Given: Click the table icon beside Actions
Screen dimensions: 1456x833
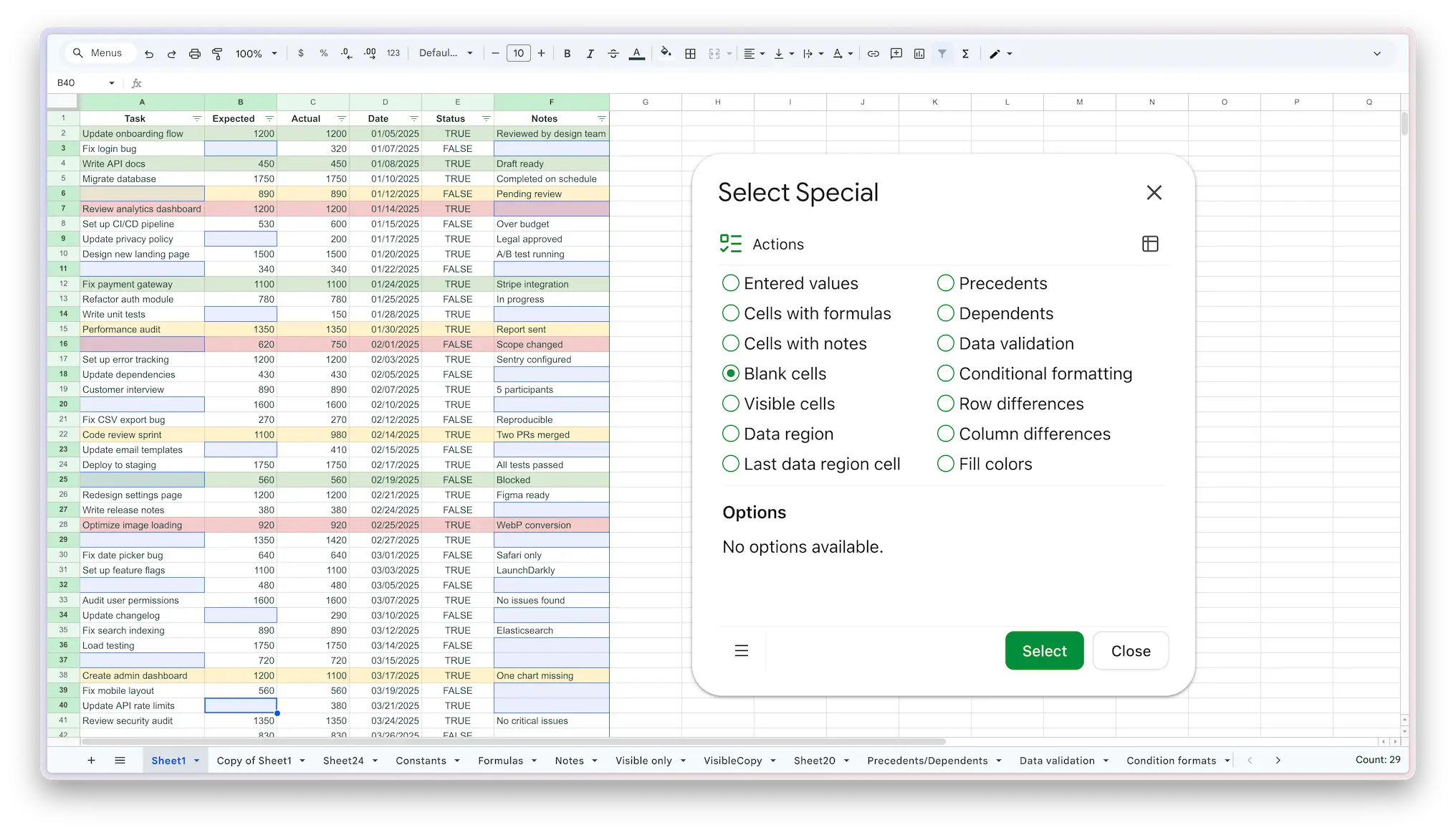Looking at the screenshot, I should click(1150, 244).
